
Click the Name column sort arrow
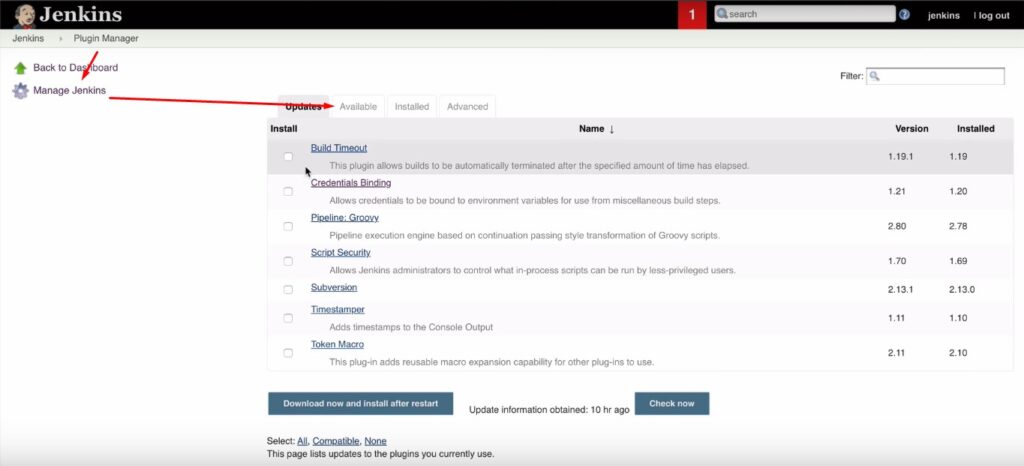coord(612,129)
